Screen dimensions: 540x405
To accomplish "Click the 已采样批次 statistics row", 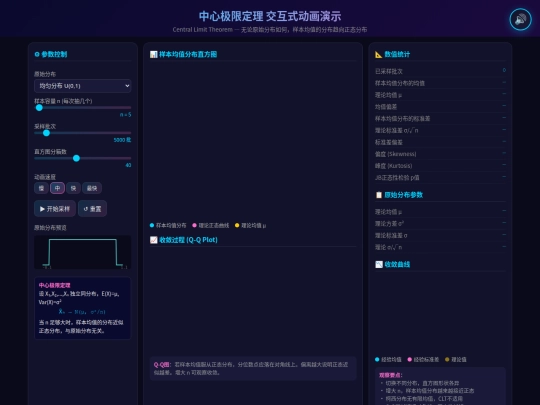I will pyautogui.click(x=440, y=71).
